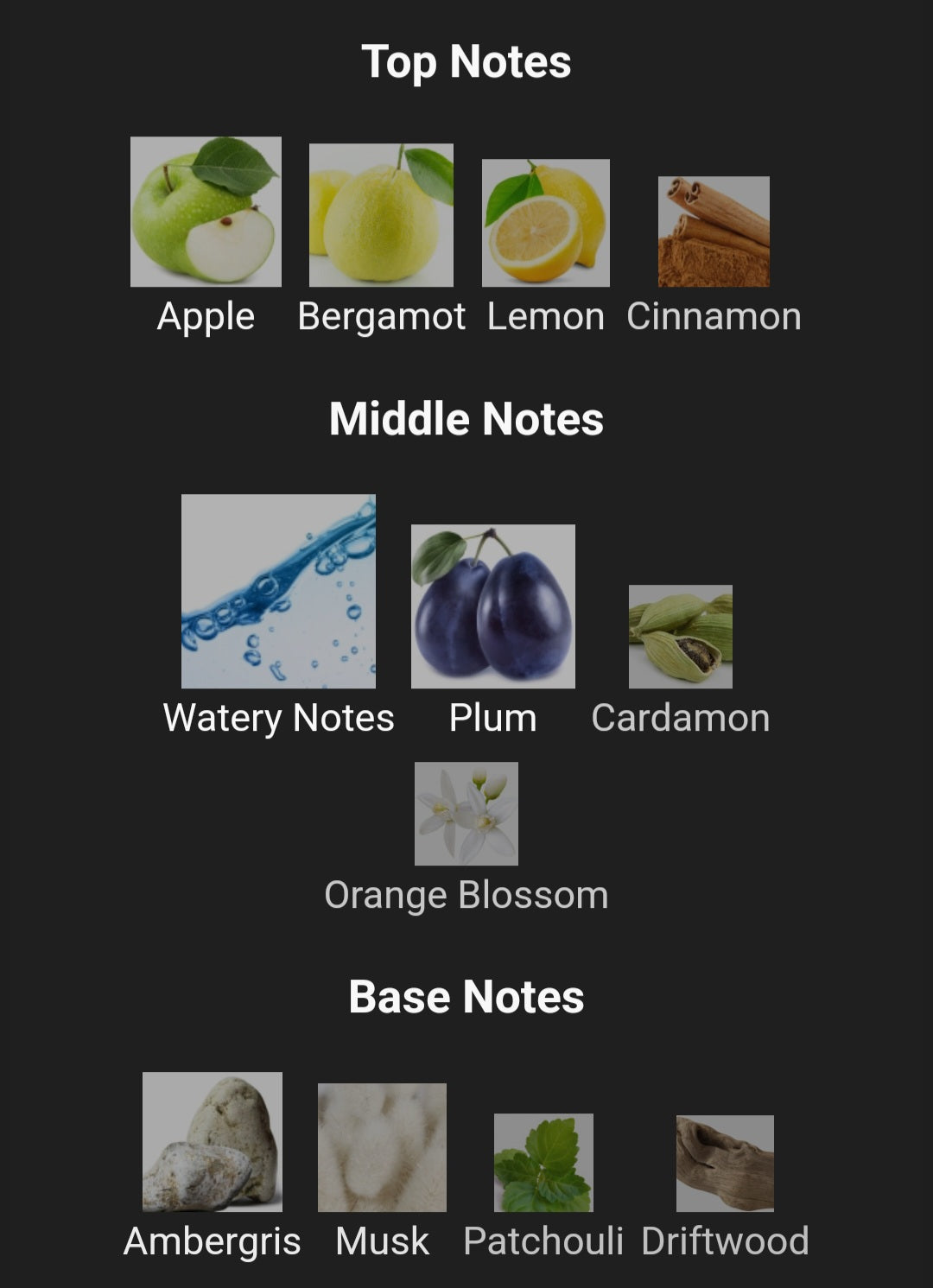Image resolution: width=933 pixels, height=1288 pixels.
Task: Select the Plum fruit image
Action: pos(492,606)
